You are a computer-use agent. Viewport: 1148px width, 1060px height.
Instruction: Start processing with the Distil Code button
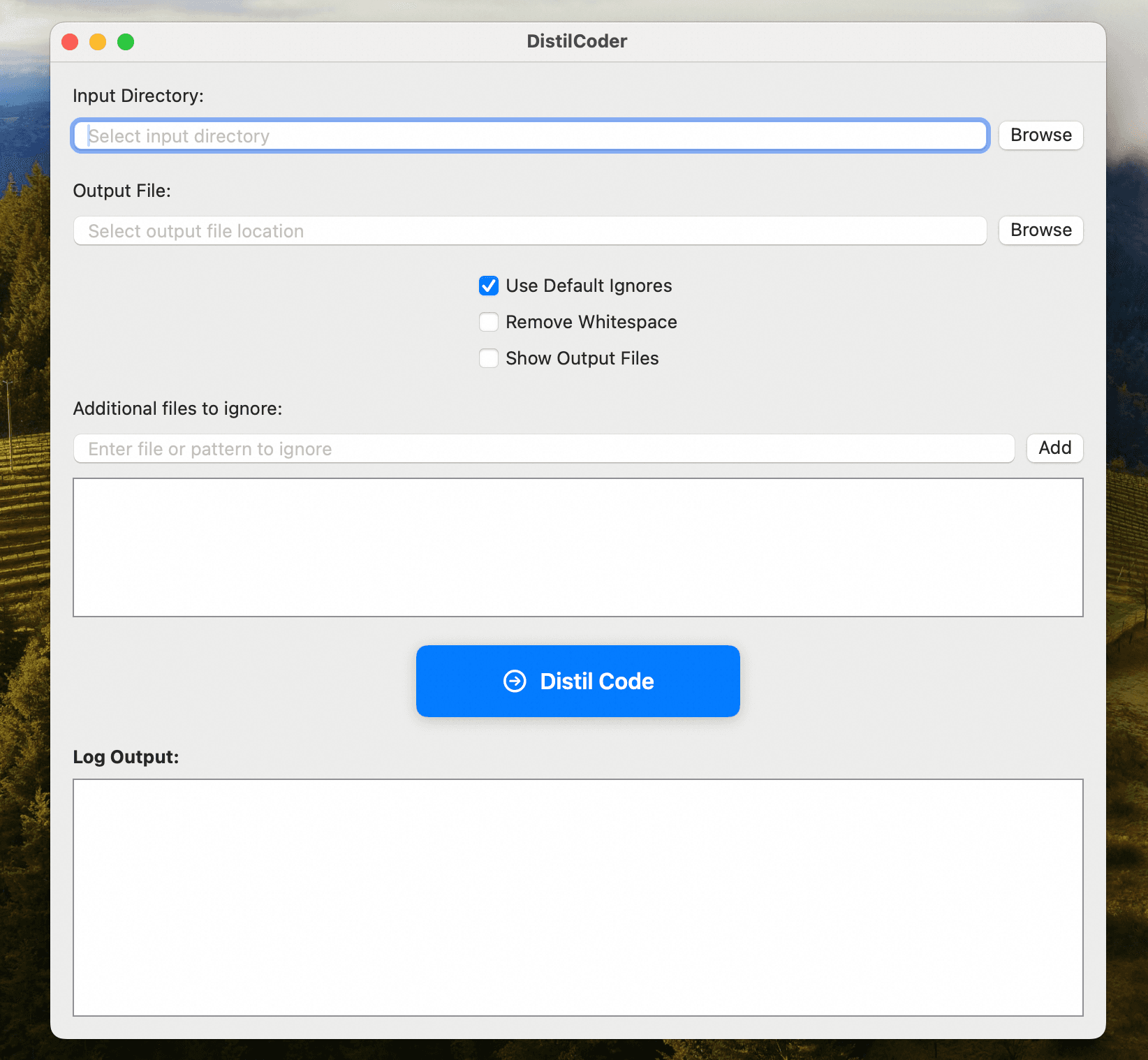[x=577, y=681]
